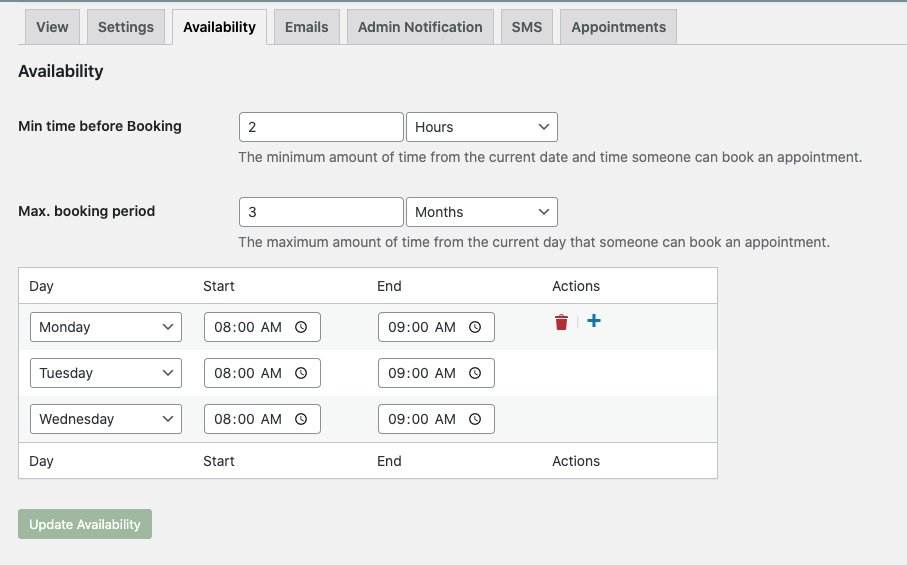
Task: Open clock picker for Monday end time
Action: point(475,327)
